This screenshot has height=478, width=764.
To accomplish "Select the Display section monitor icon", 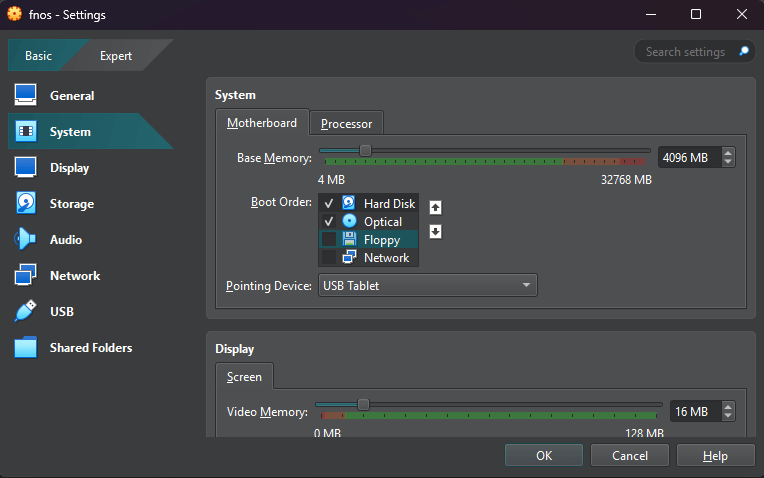I will (x=25, y=168).
